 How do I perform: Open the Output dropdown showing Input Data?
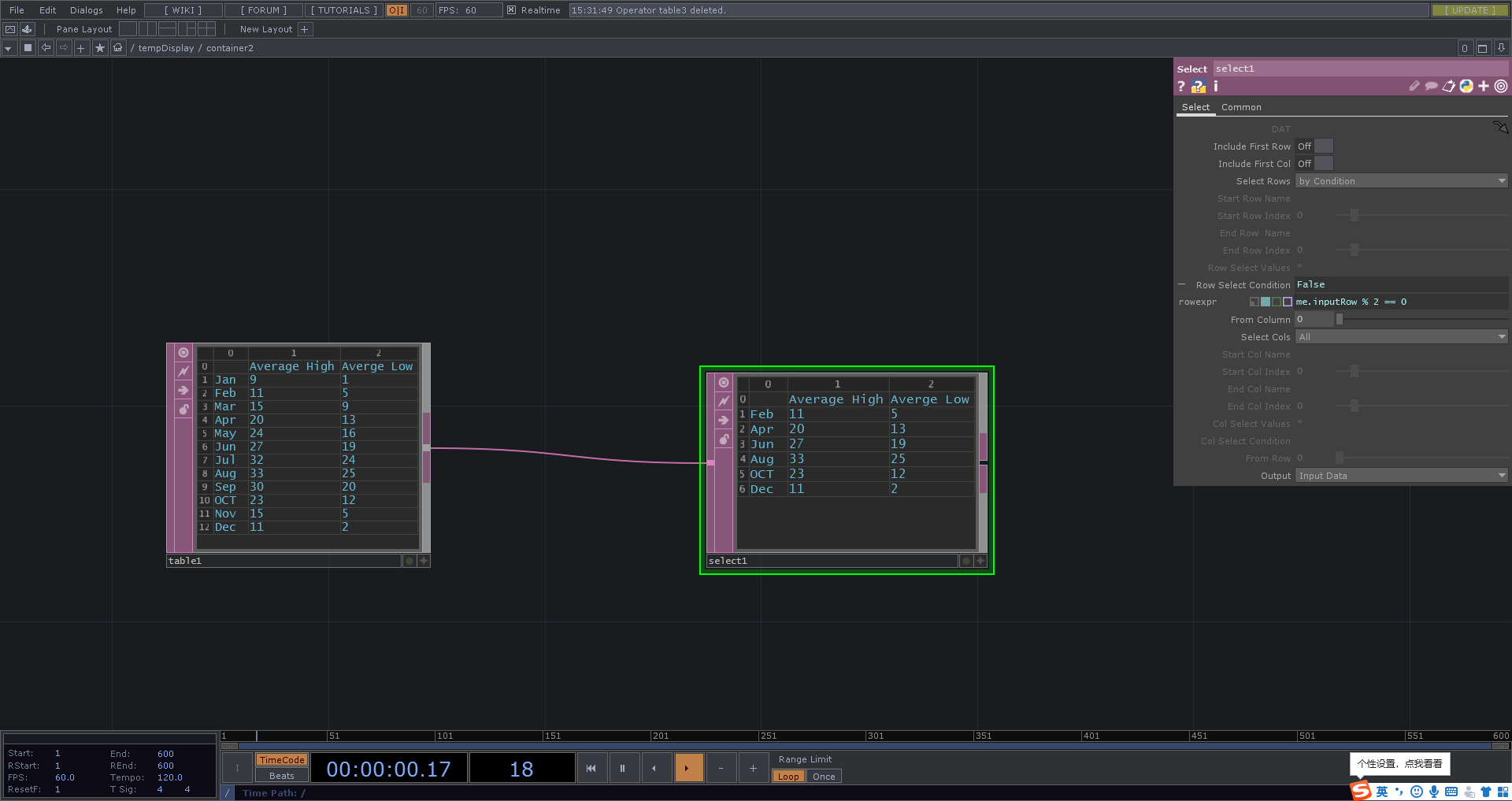click(x=1401, y=475)
